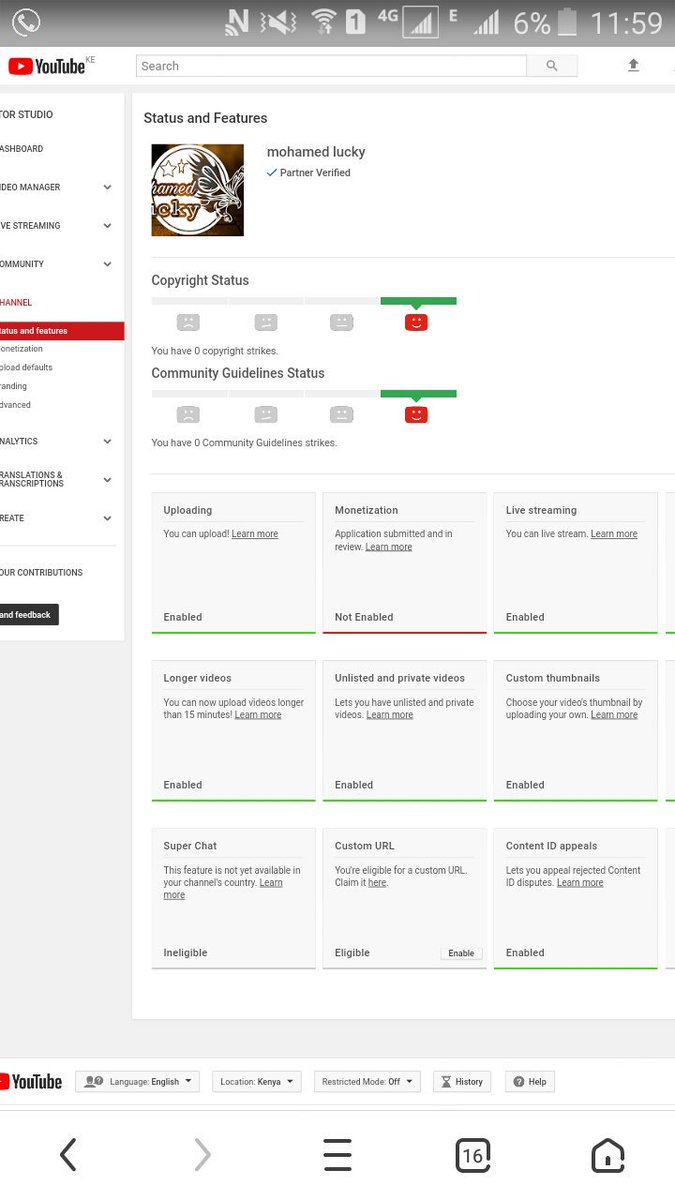Select the Channel sidebar heading
Viewport: 675px width, 1200px height.
(x=17, y=302)
